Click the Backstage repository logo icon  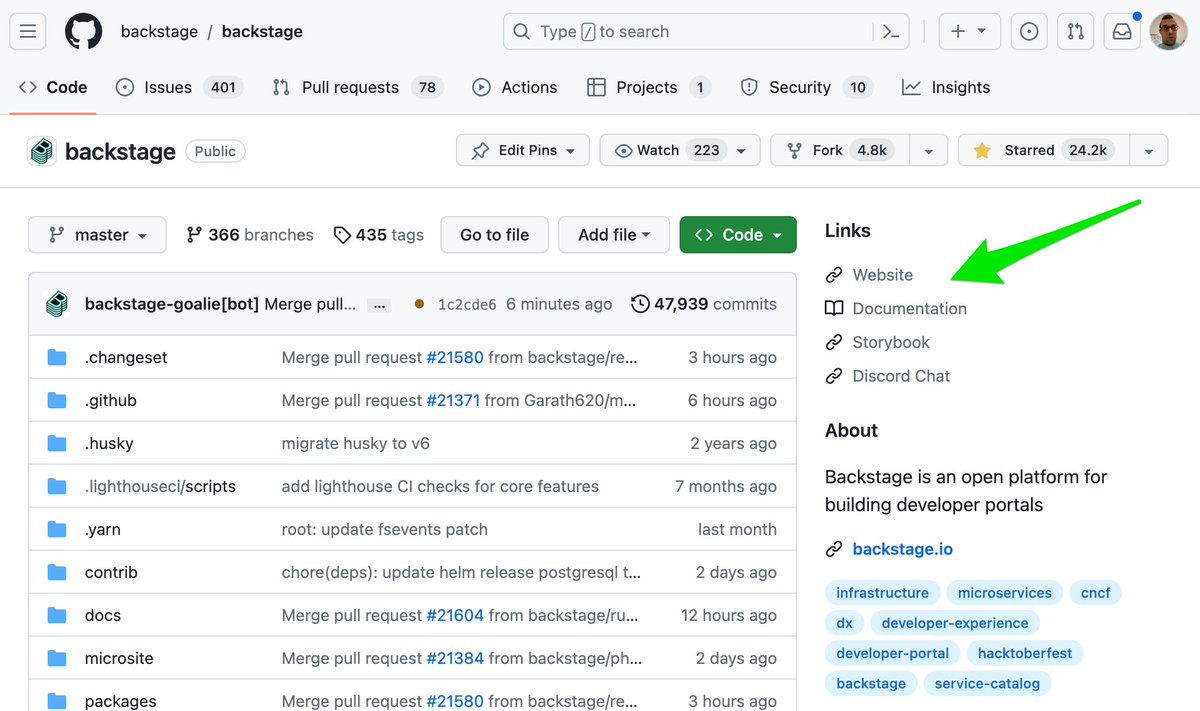(x=41, y=151)
